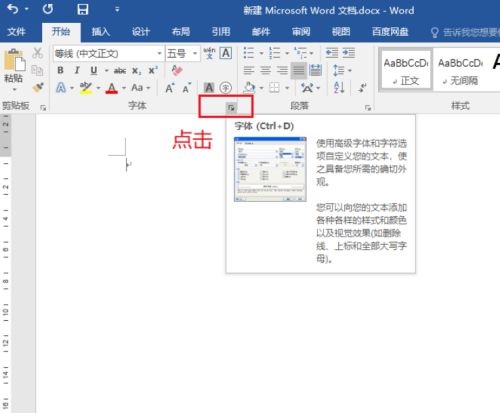Expand the font name dropdown arrow
Screen dimensions: 500x413
[x=159, y=53]
